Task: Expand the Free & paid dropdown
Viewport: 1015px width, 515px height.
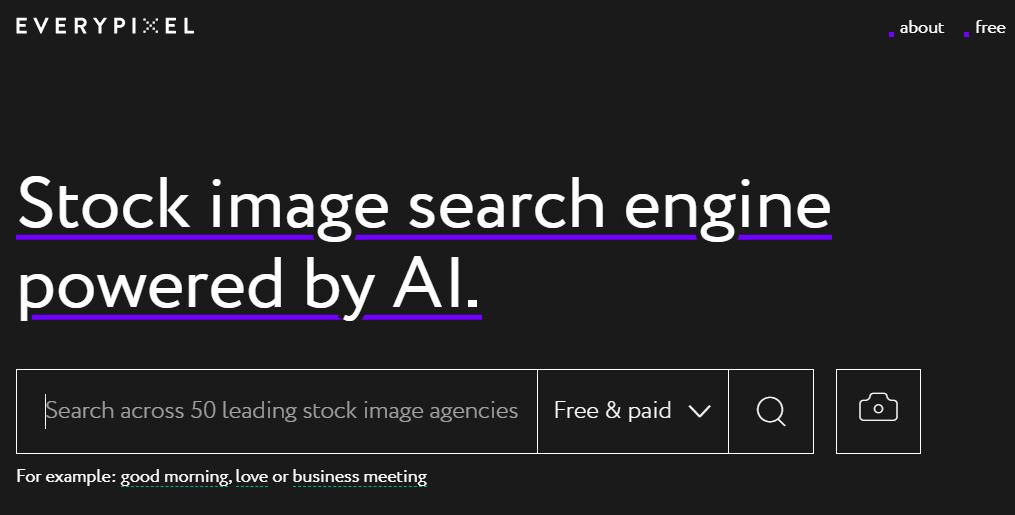Action: click(x=633, y=411)
